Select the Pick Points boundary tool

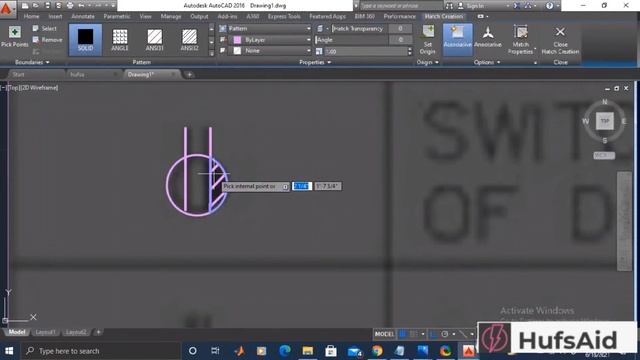pos(15,37)
